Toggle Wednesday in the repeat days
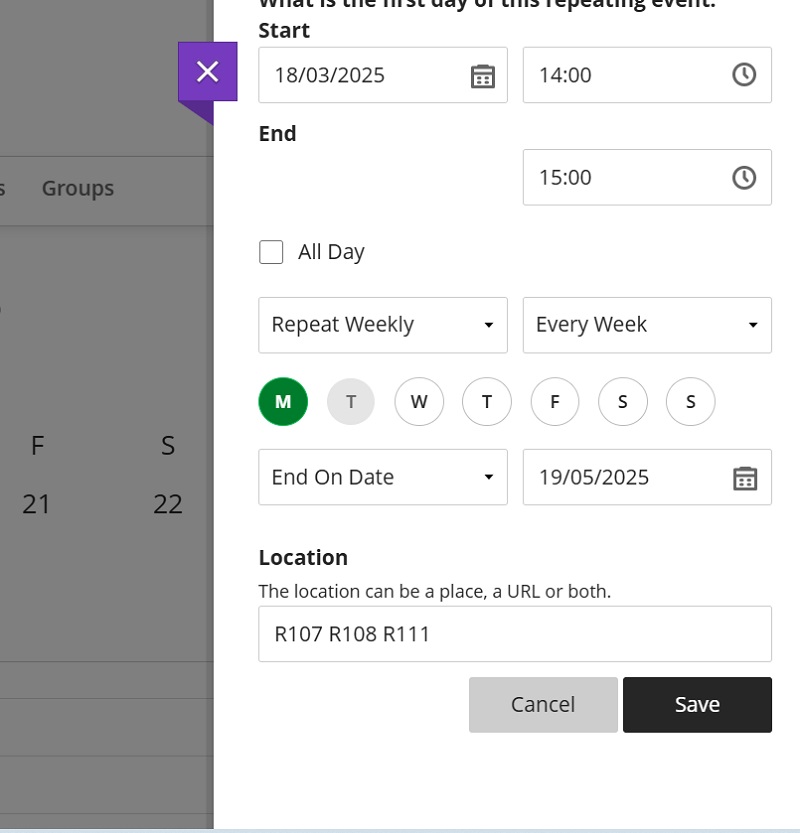800x833 pixels. tap(419, 402)
